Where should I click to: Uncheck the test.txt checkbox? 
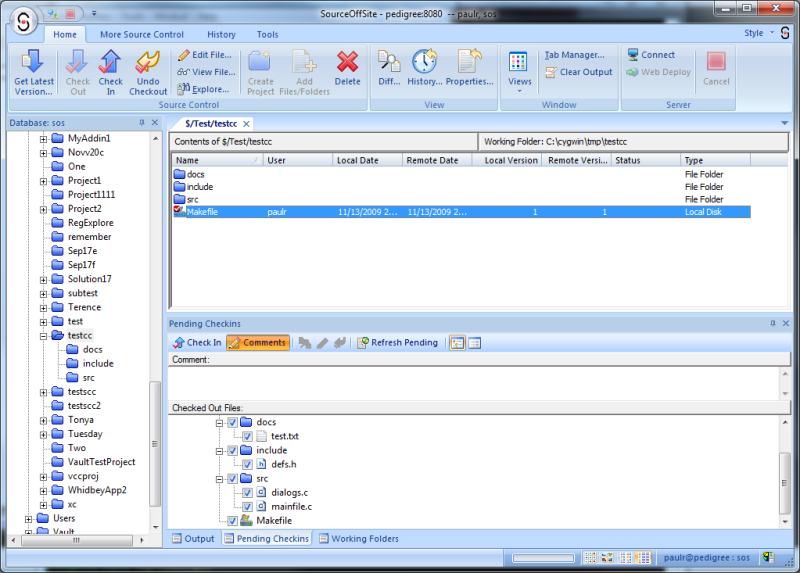point(247,436)
